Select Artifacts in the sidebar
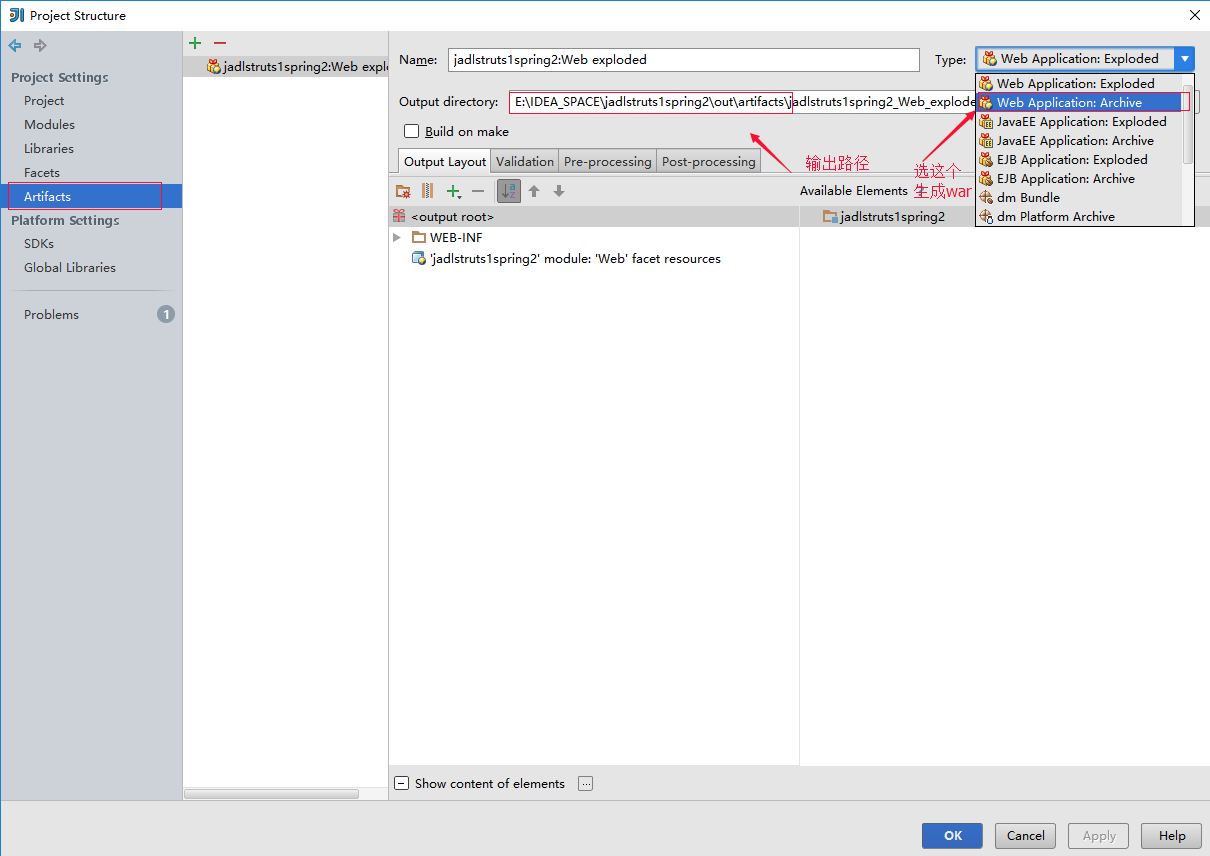 click(91, 197)
